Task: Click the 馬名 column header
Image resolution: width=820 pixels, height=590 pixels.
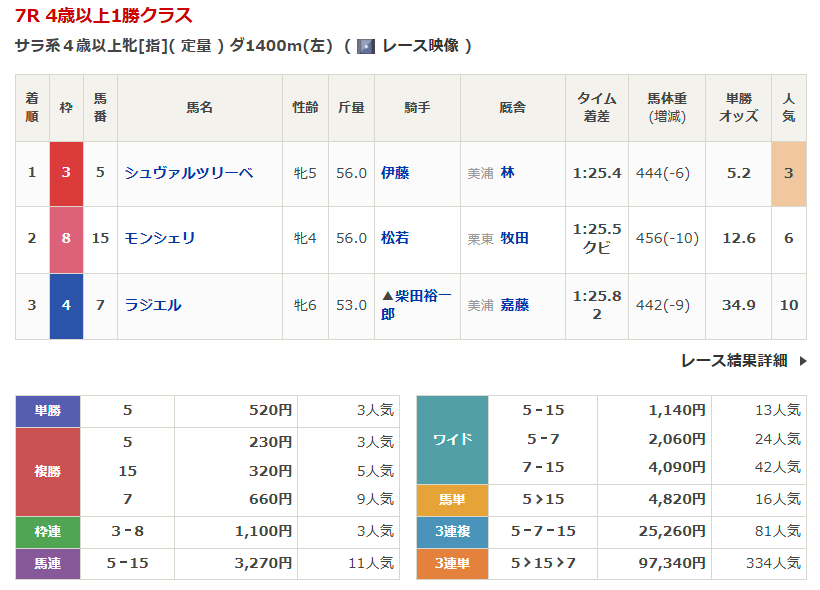Action: coord(199,107)
